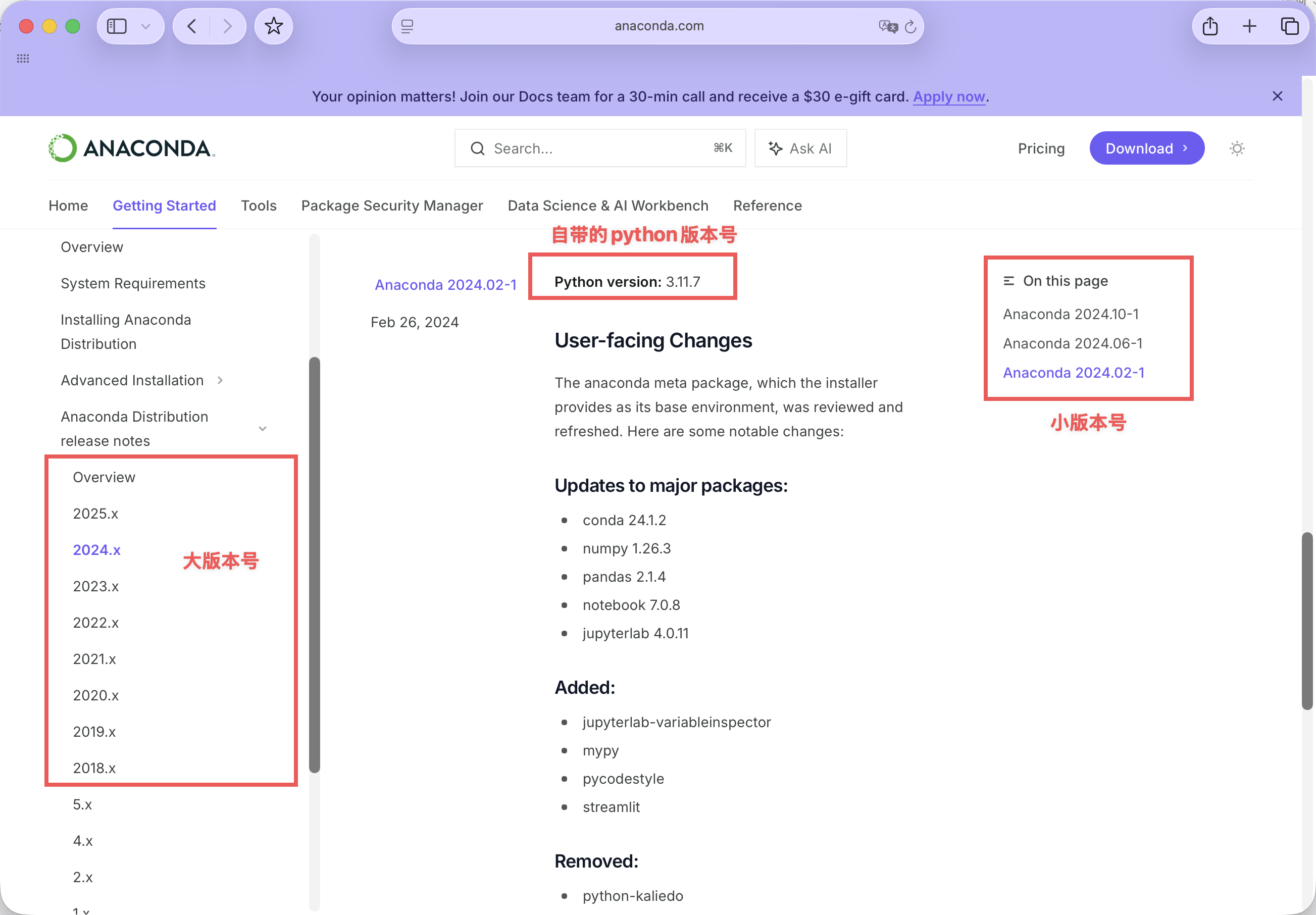The image size is (1316, 915).
Task: Collapse Anaconda Distribution release notes section
Action: (x=263, y=429)
